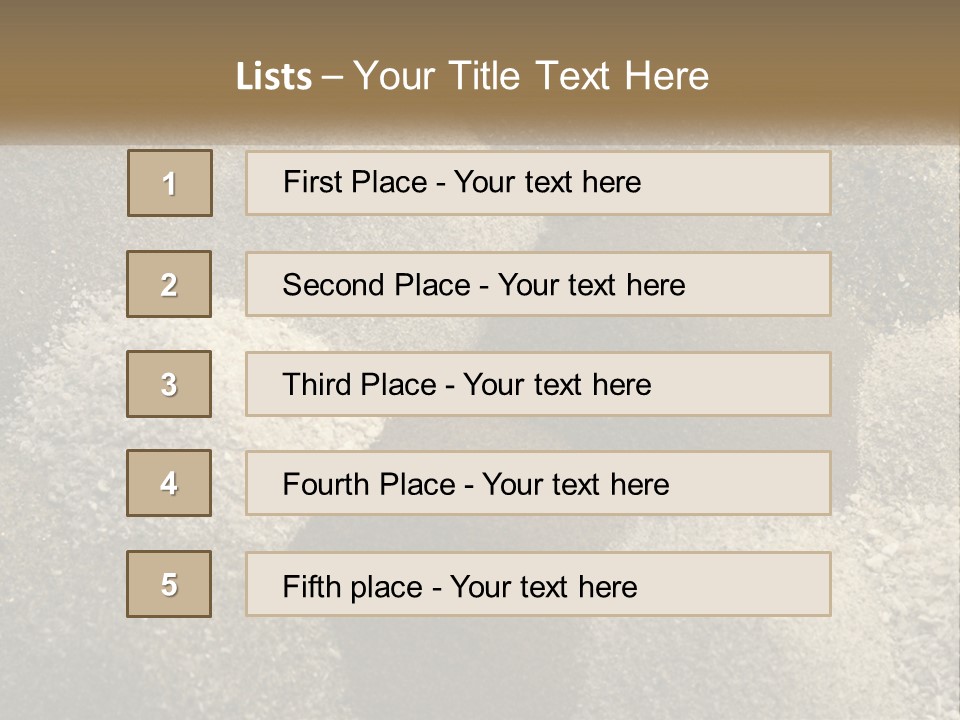Click 'Your Title Text Here' in title
Image resolution: width=960 pixels, height=720 pixels.
[x=531, y=76]
